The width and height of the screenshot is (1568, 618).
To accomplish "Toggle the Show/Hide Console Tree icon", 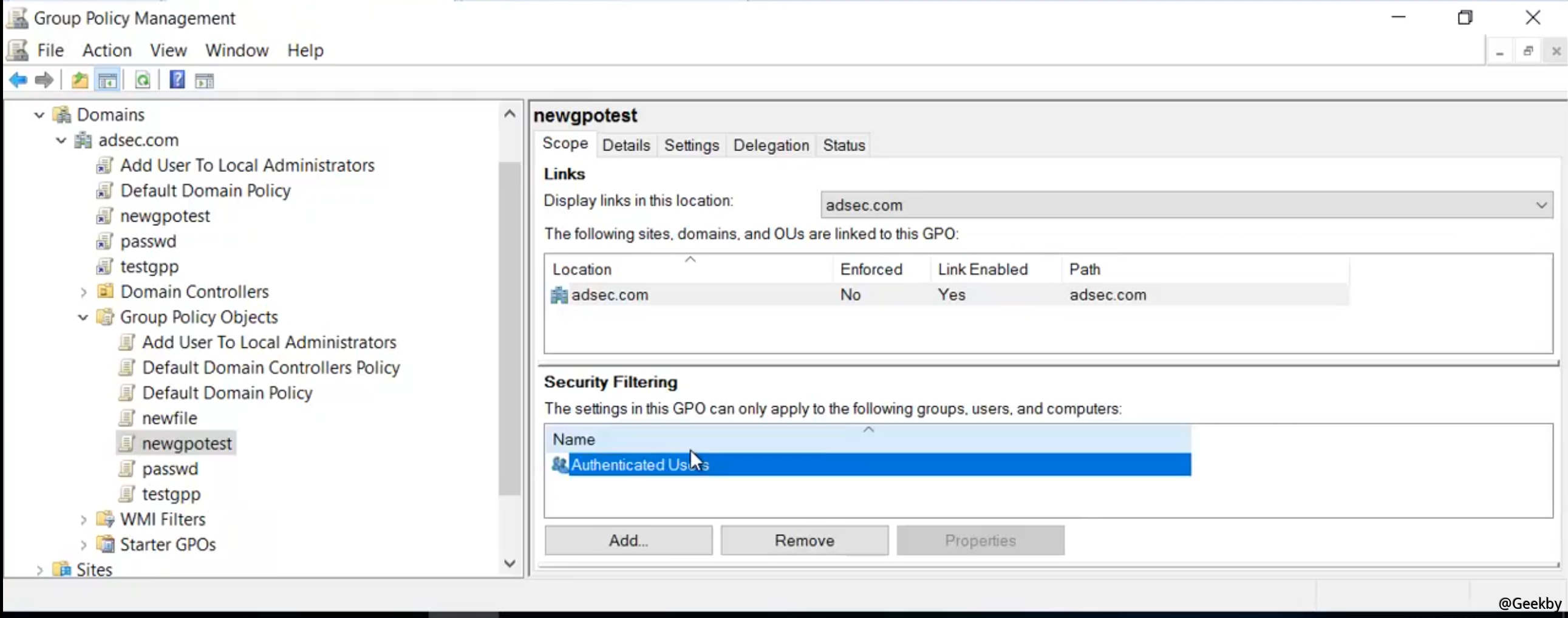I will click(x=107, y=80).
